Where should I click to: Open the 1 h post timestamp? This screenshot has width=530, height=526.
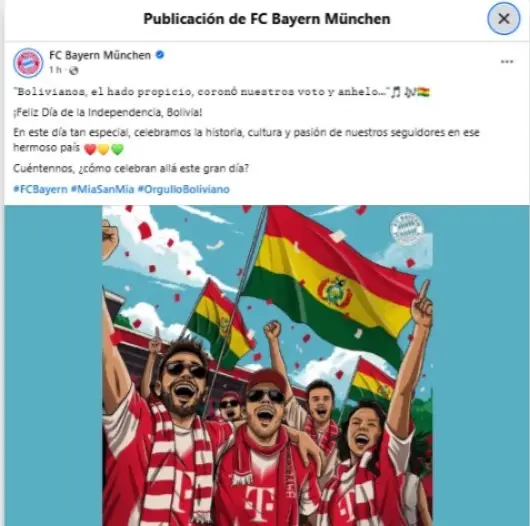coord(55,70)
